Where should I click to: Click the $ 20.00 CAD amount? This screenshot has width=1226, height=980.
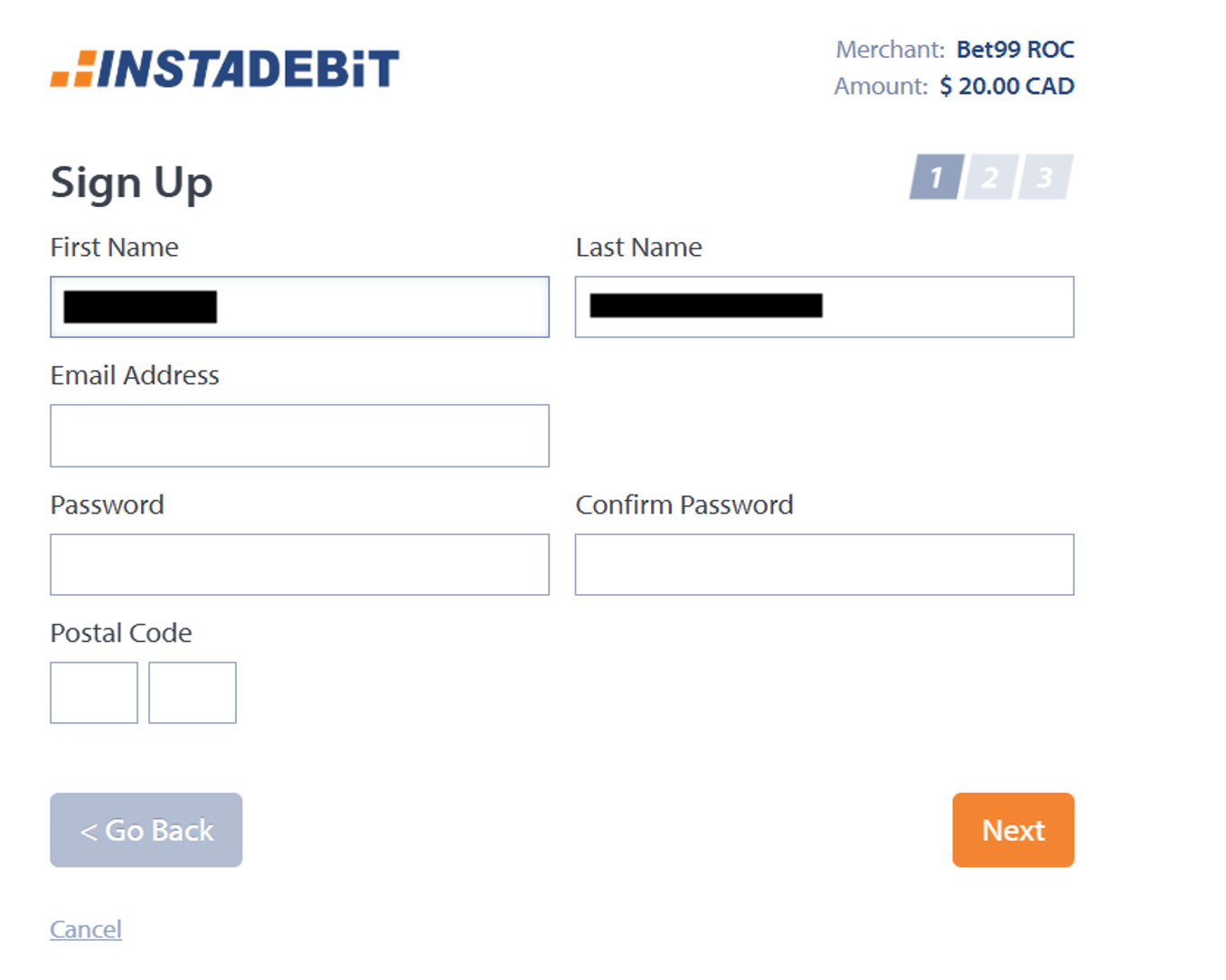click(x=1007, y=87)
